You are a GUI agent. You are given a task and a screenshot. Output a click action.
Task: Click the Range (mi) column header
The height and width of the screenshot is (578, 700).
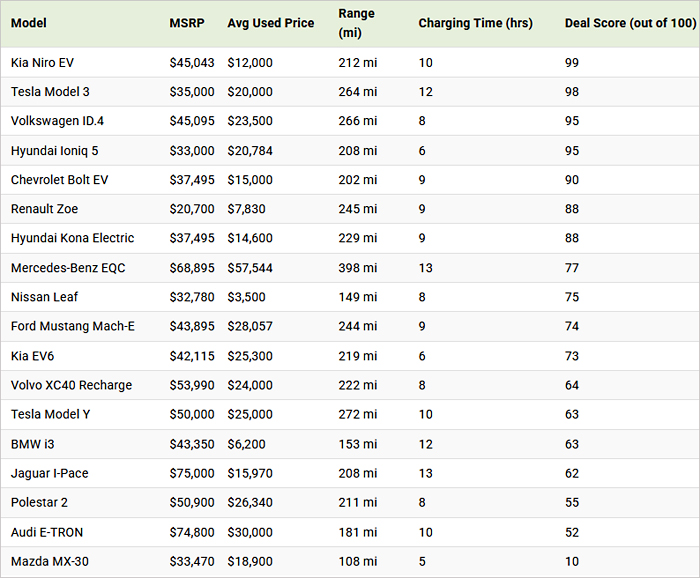click(357, 23)
